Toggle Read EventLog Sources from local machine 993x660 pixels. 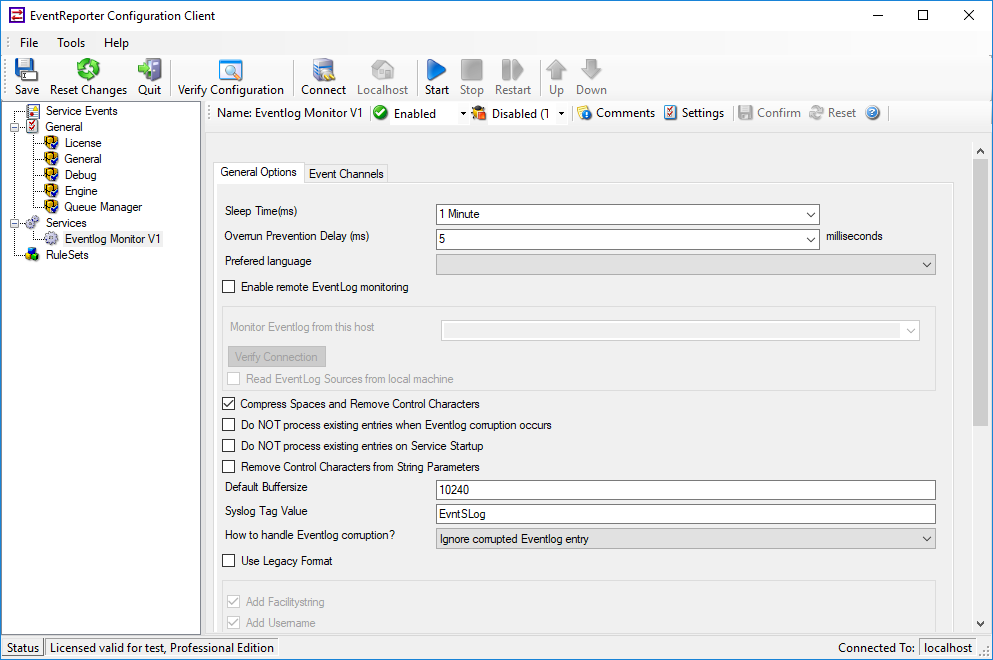234,378
